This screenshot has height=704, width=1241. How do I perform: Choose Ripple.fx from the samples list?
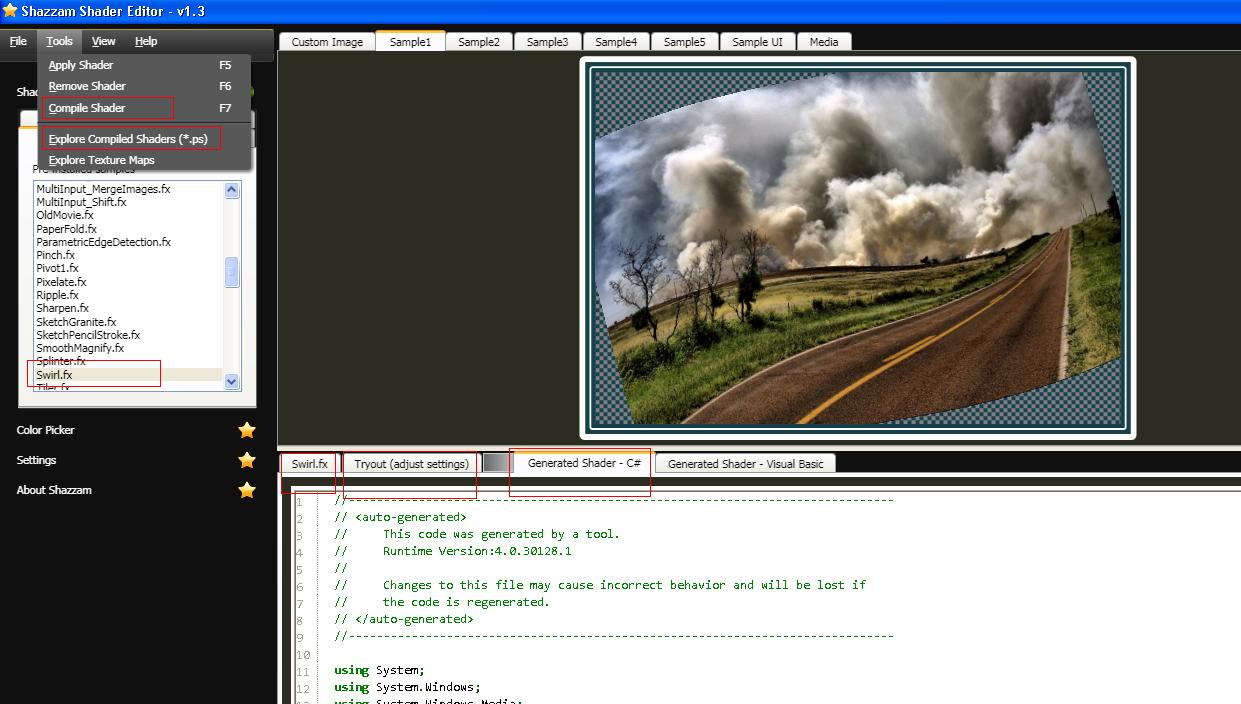pyautogui.click(x=58, y=295)
